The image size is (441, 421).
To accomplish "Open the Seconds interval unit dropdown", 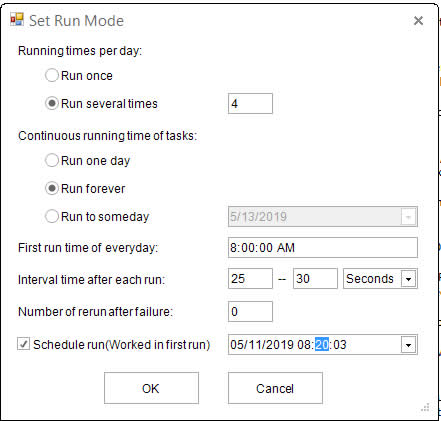I will pyautogui.click(x=409, y=279).
